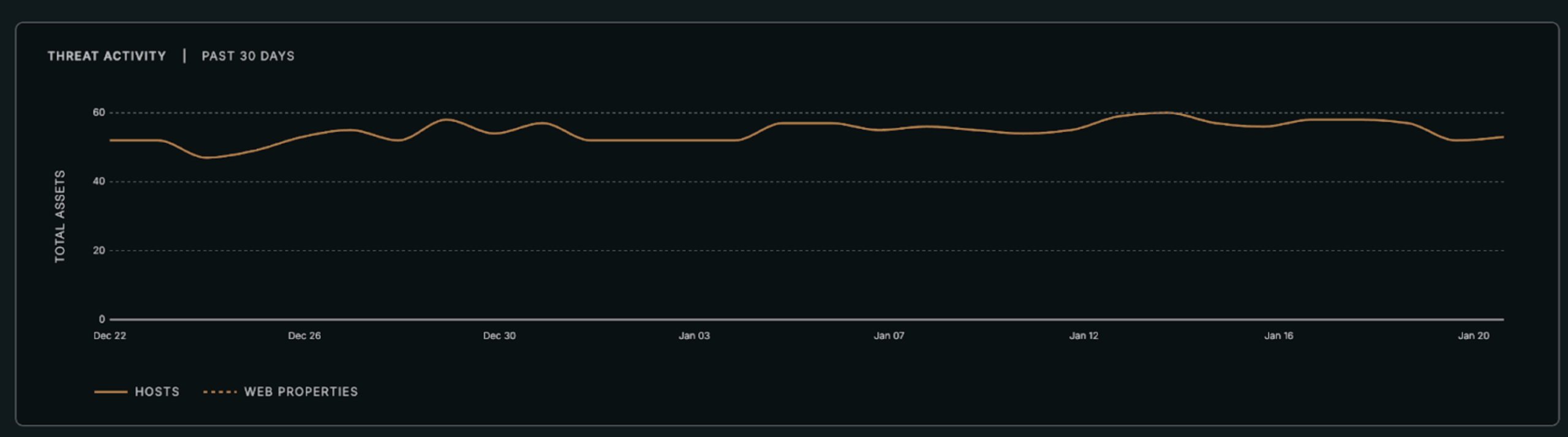
Task: Click the Jan 20 x-axis label
Action: click(x=1473, y=336)
